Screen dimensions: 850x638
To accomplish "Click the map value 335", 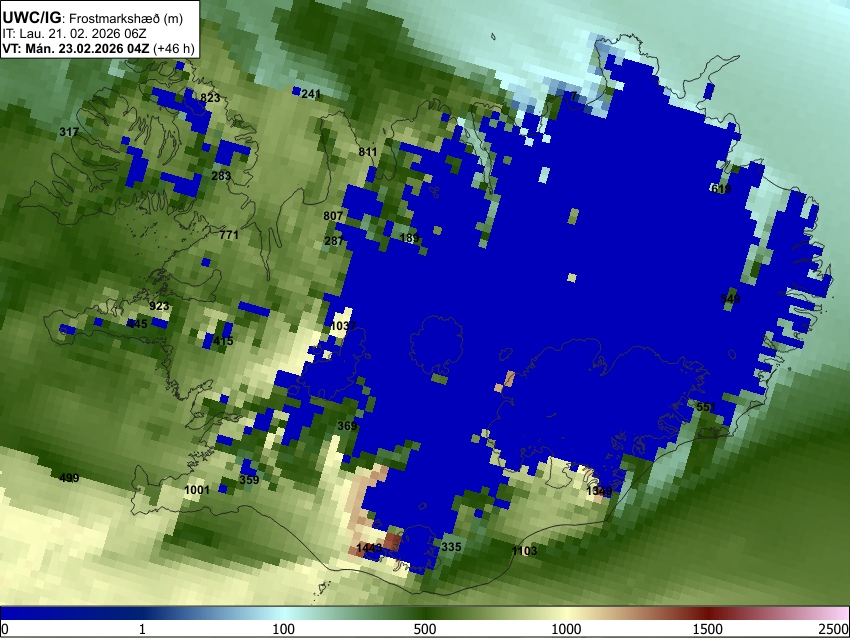I will 451,546.
